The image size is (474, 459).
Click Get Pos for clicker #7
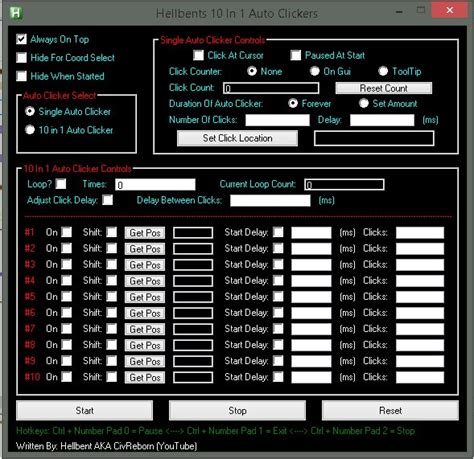145,329
